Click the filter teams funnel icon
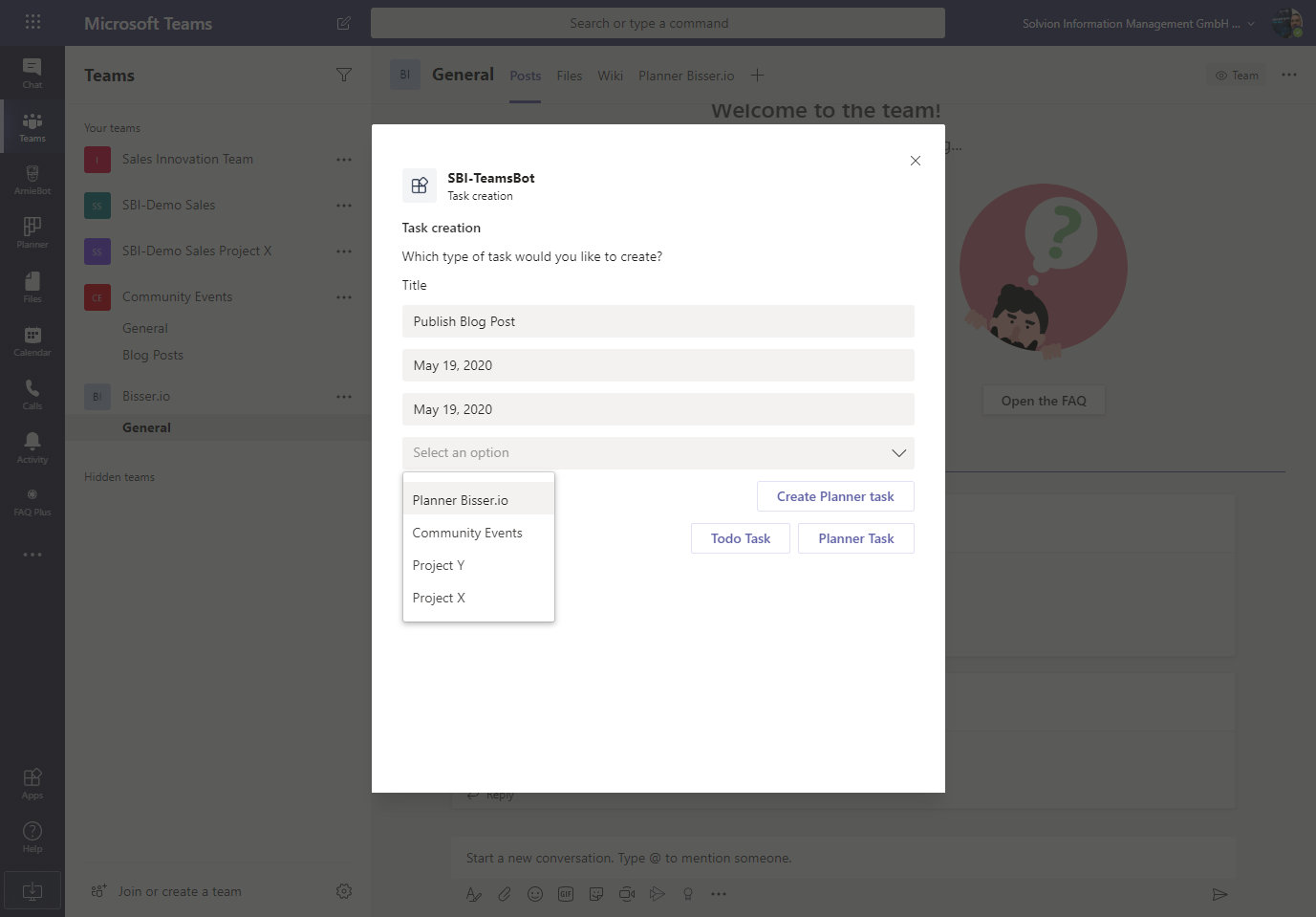 [x=344, y=75]
